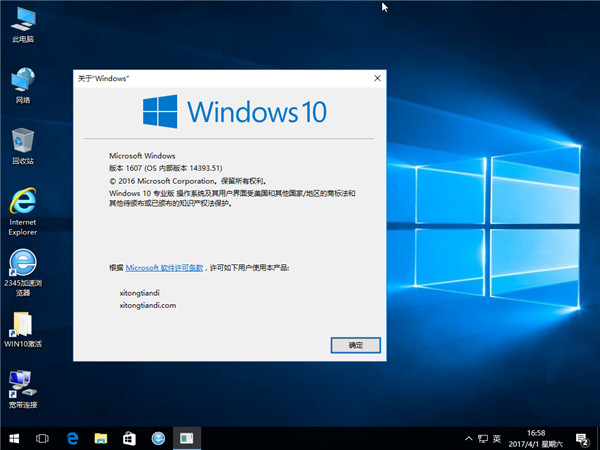Select the WIN10激活 folder shortcut

click(23, 329)
